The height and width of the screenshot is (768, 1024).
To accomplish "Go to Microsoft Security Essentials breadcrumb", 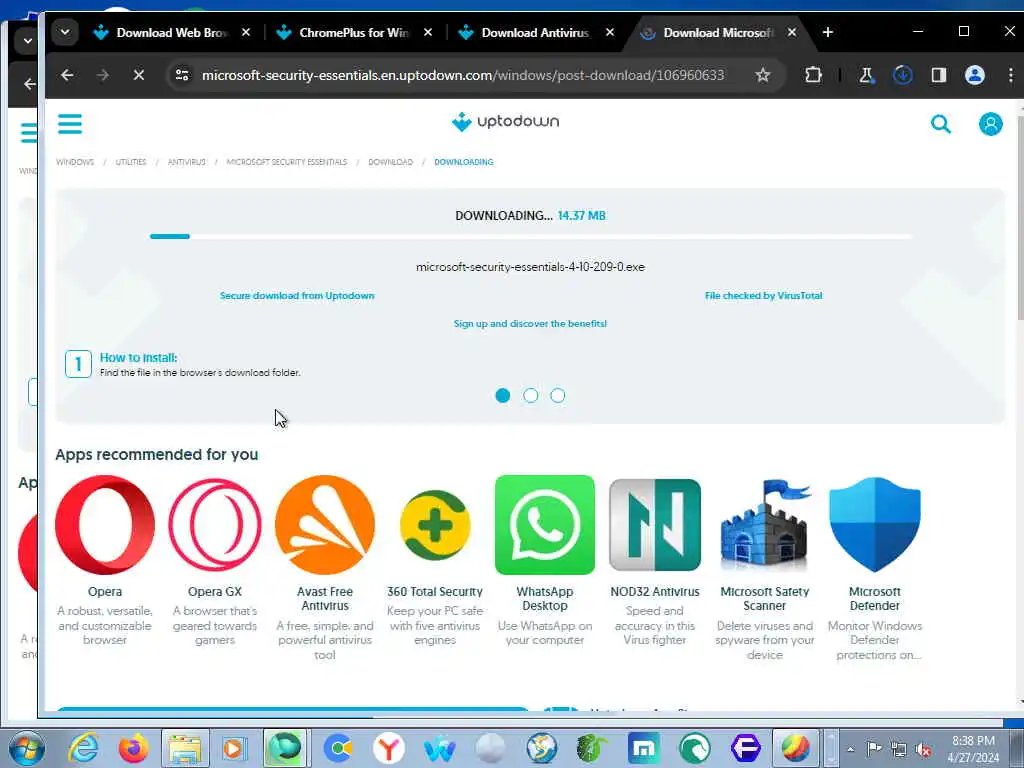I will pos(287,162).
